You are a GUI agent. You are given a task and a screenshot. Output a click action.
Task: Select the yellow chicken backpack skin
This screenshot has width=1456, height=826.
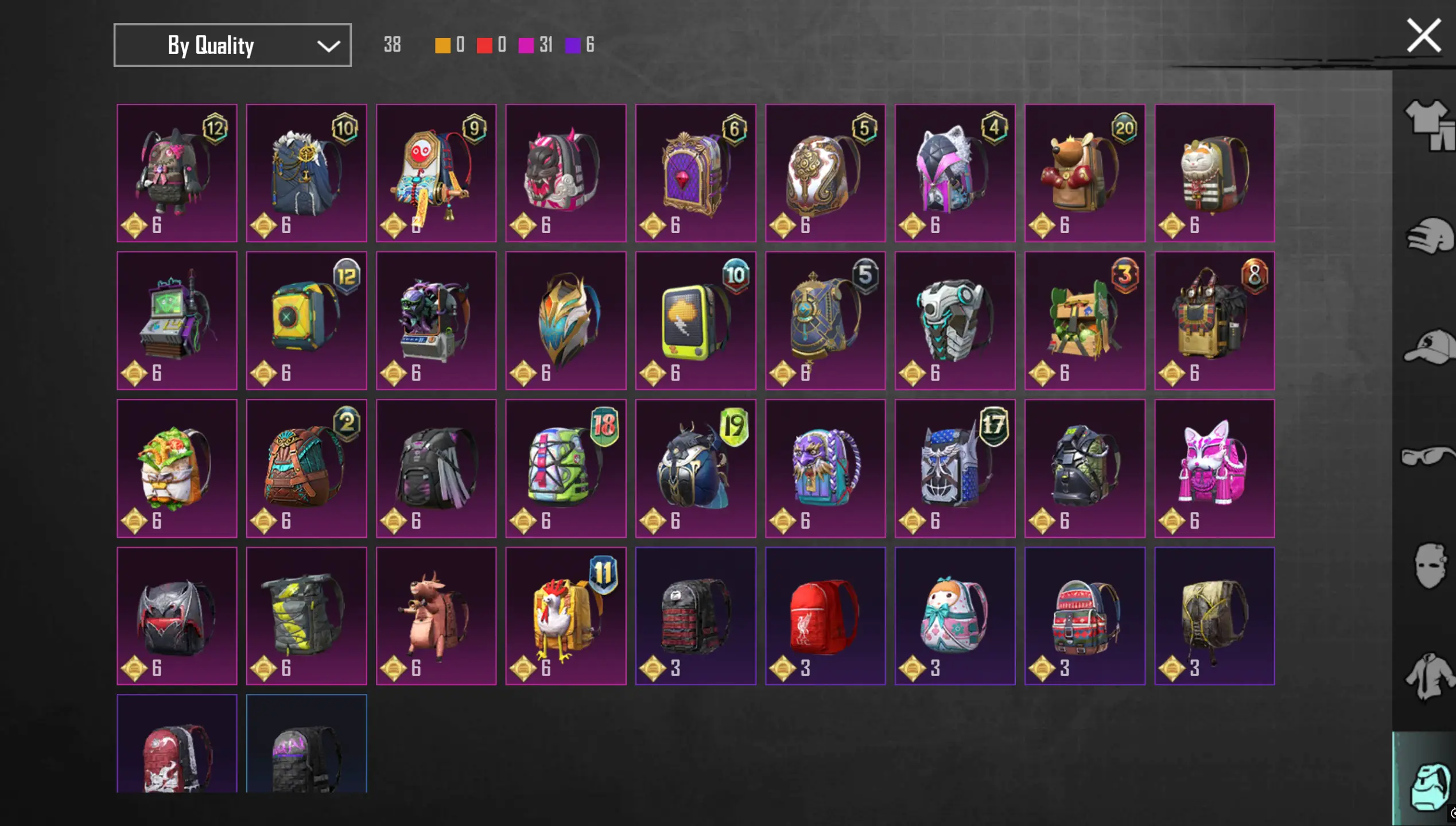click(566, 616)
